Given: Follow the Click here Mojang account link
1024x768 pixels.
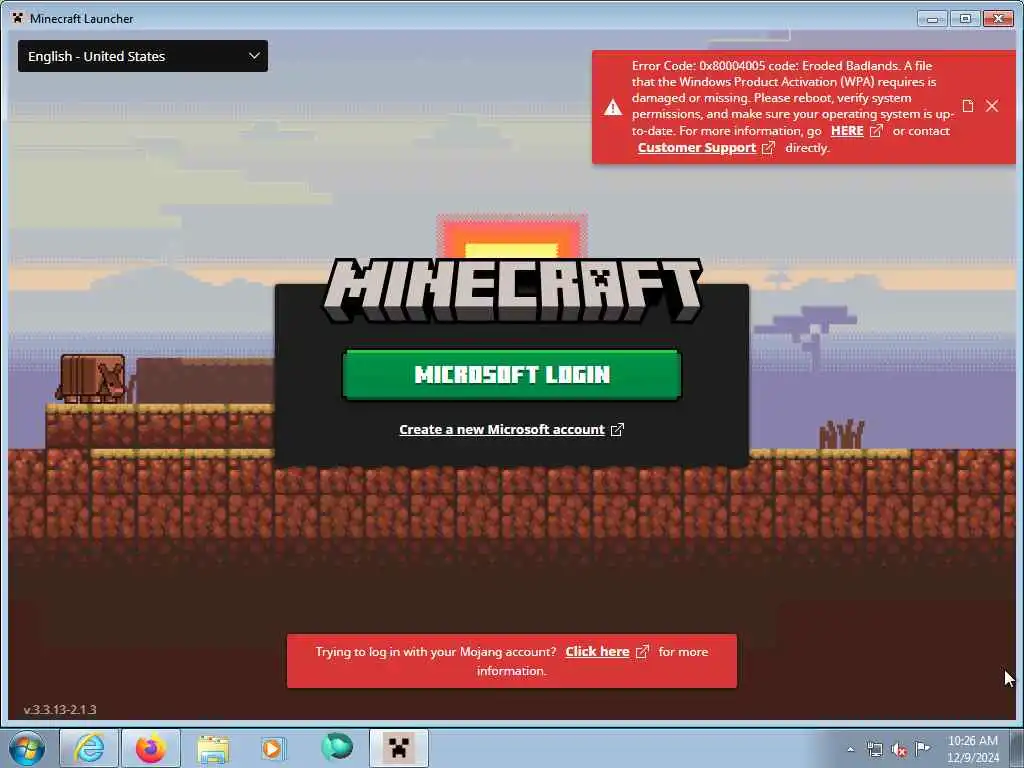Looking at the screenshot, I should click(597, 652).
